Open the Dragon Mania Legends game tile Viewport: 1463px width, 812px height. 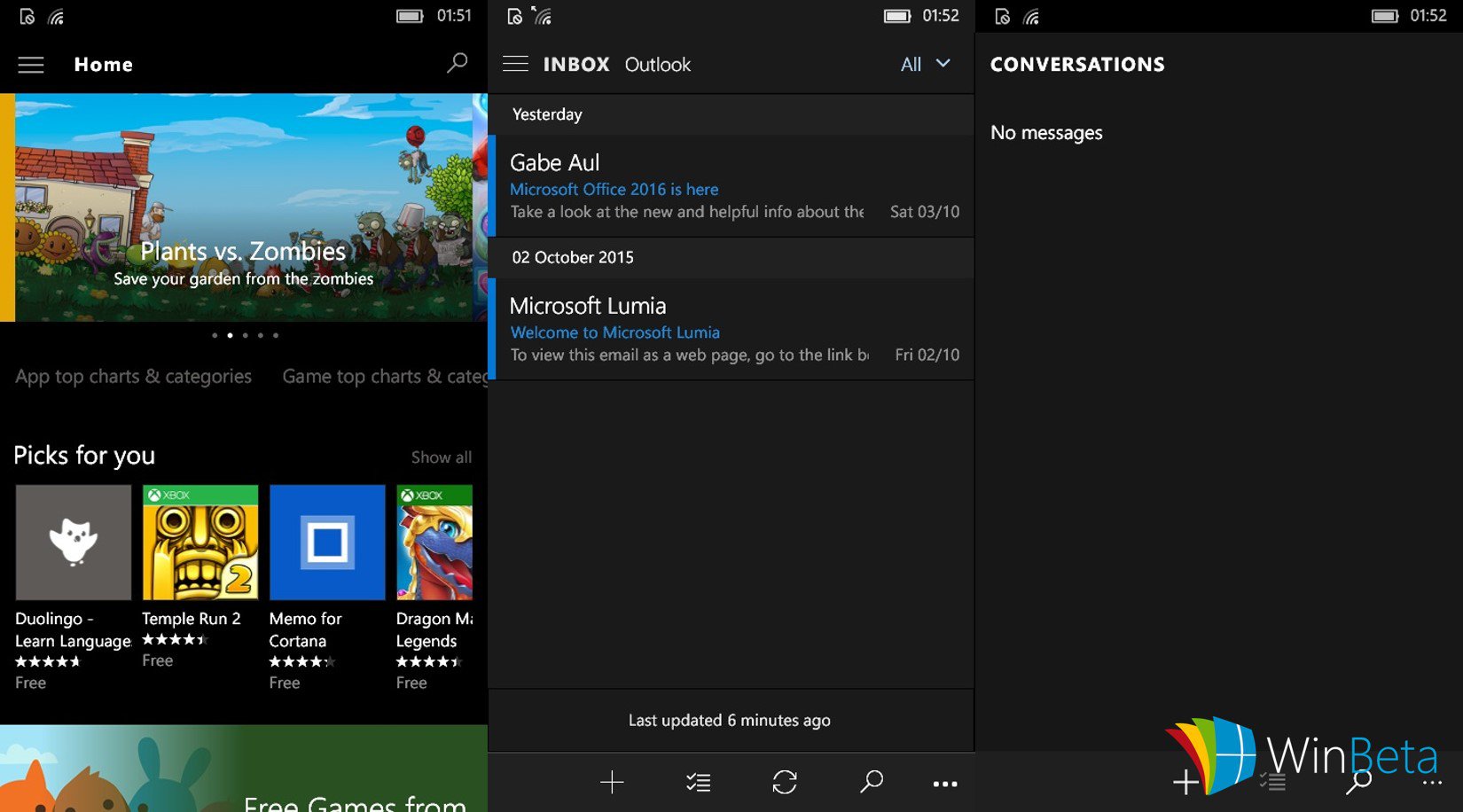click(434, 543)
